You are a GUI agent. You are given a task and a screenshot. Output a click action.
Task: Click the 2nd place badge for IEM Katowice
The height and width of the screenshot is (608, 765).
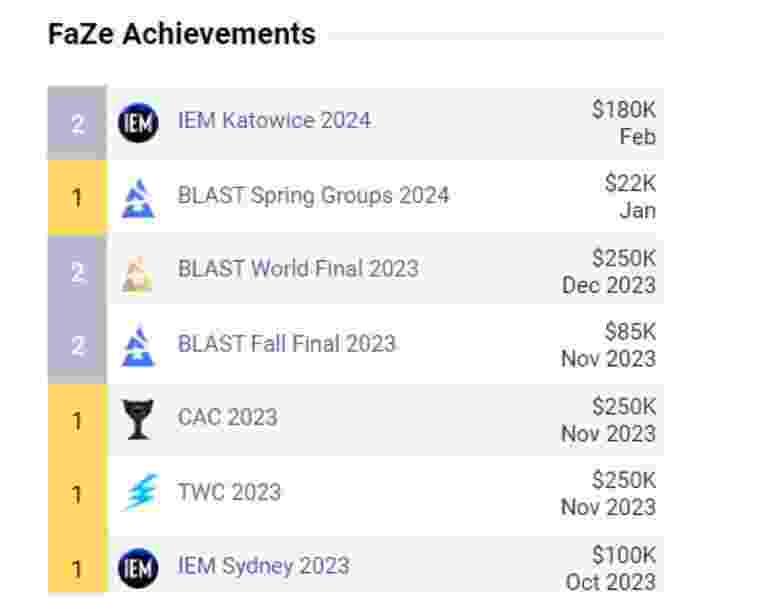[77, 123]
